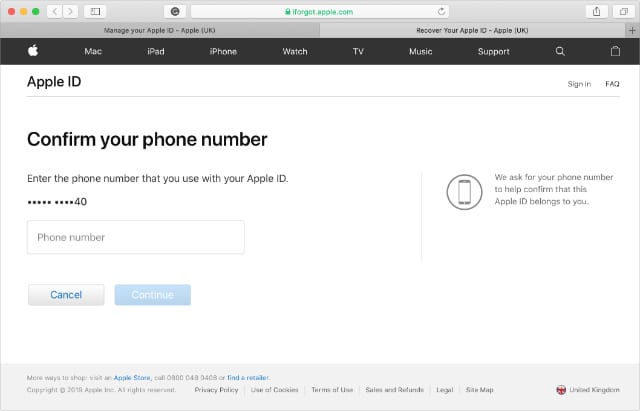Toggle the Safari sidebar button
This screenshot has height=411, width=640.
[95, 11]
